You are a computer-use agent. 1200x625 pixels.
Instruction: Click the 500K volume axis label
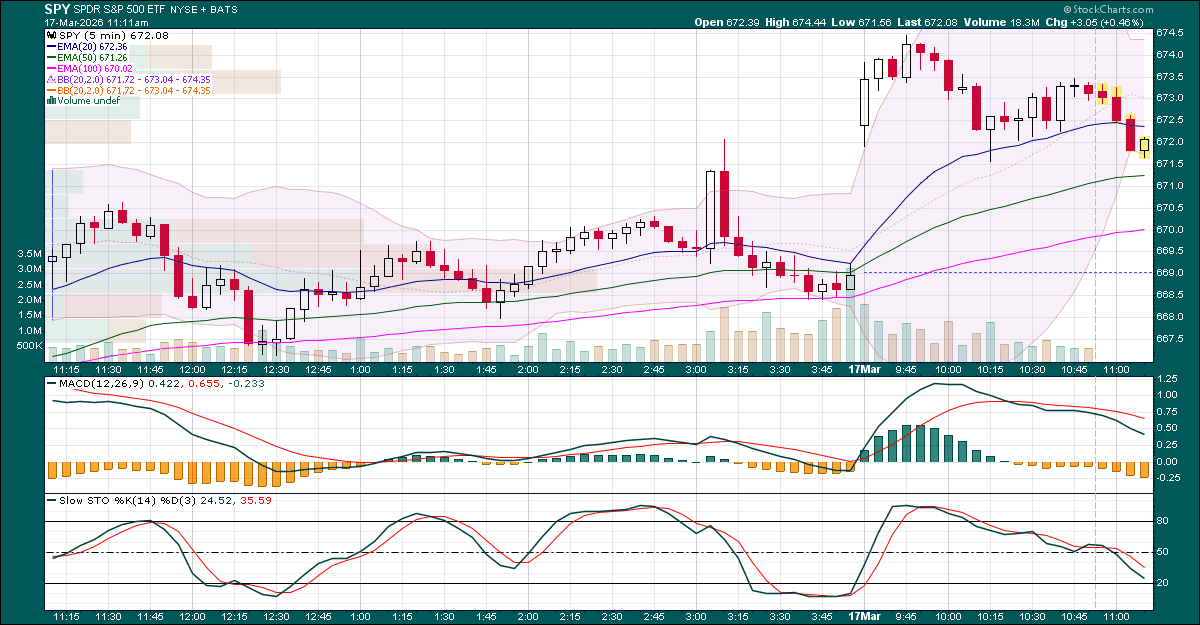[x=29, y=346]
